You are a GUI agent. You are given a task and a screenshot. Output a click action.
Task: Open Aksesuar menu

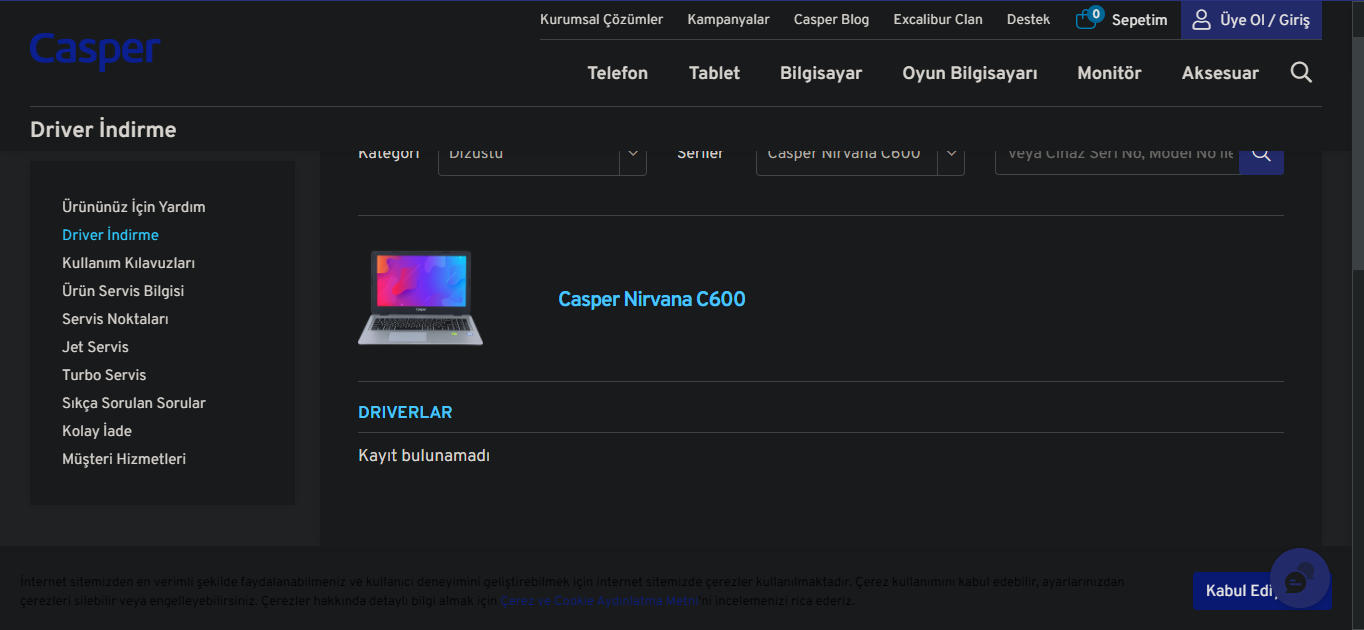click(x=1220, y=73)
